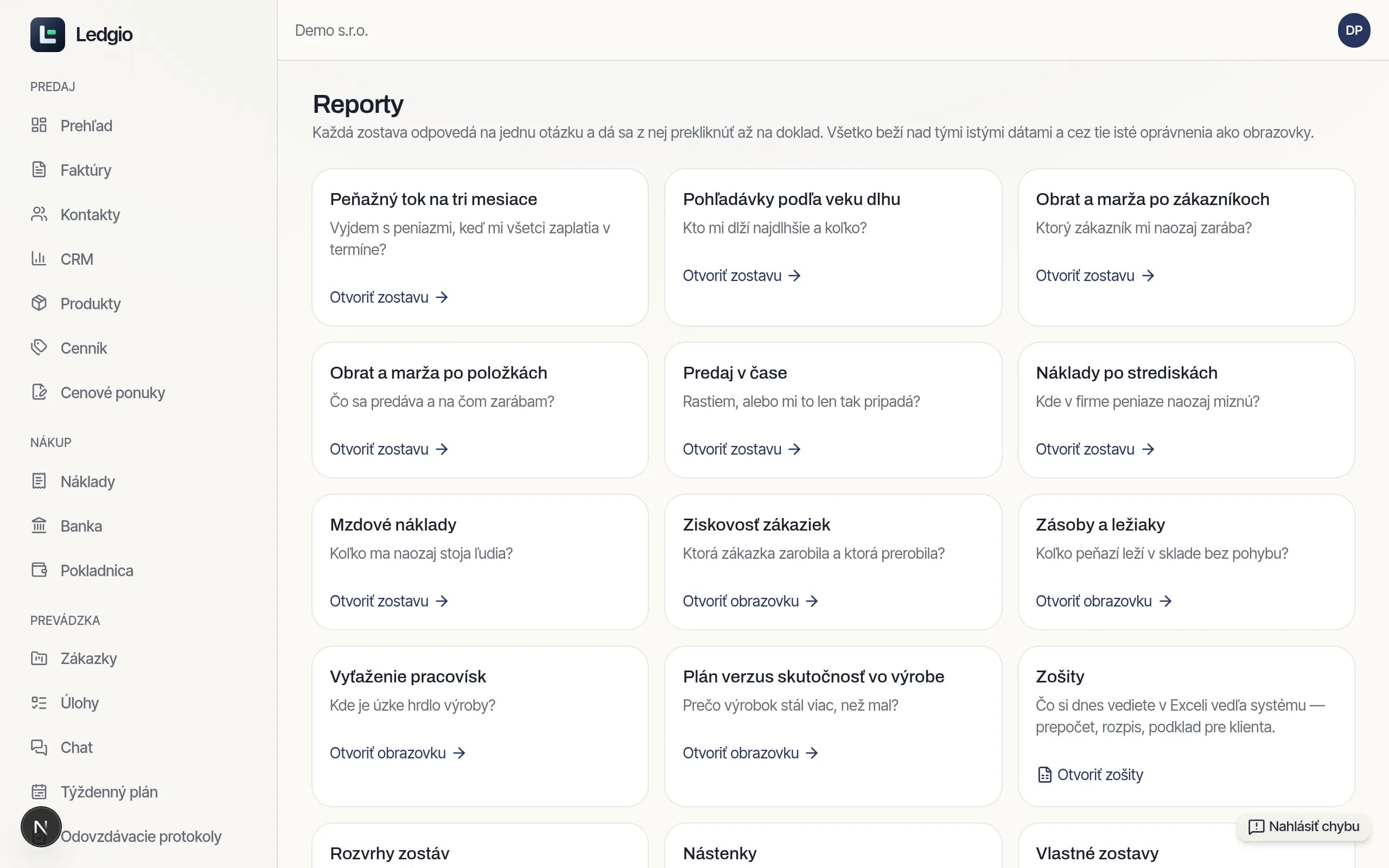The image size is (1389, 868).
Task: Open zostavu for Predaj v čase
Action: 742,449
